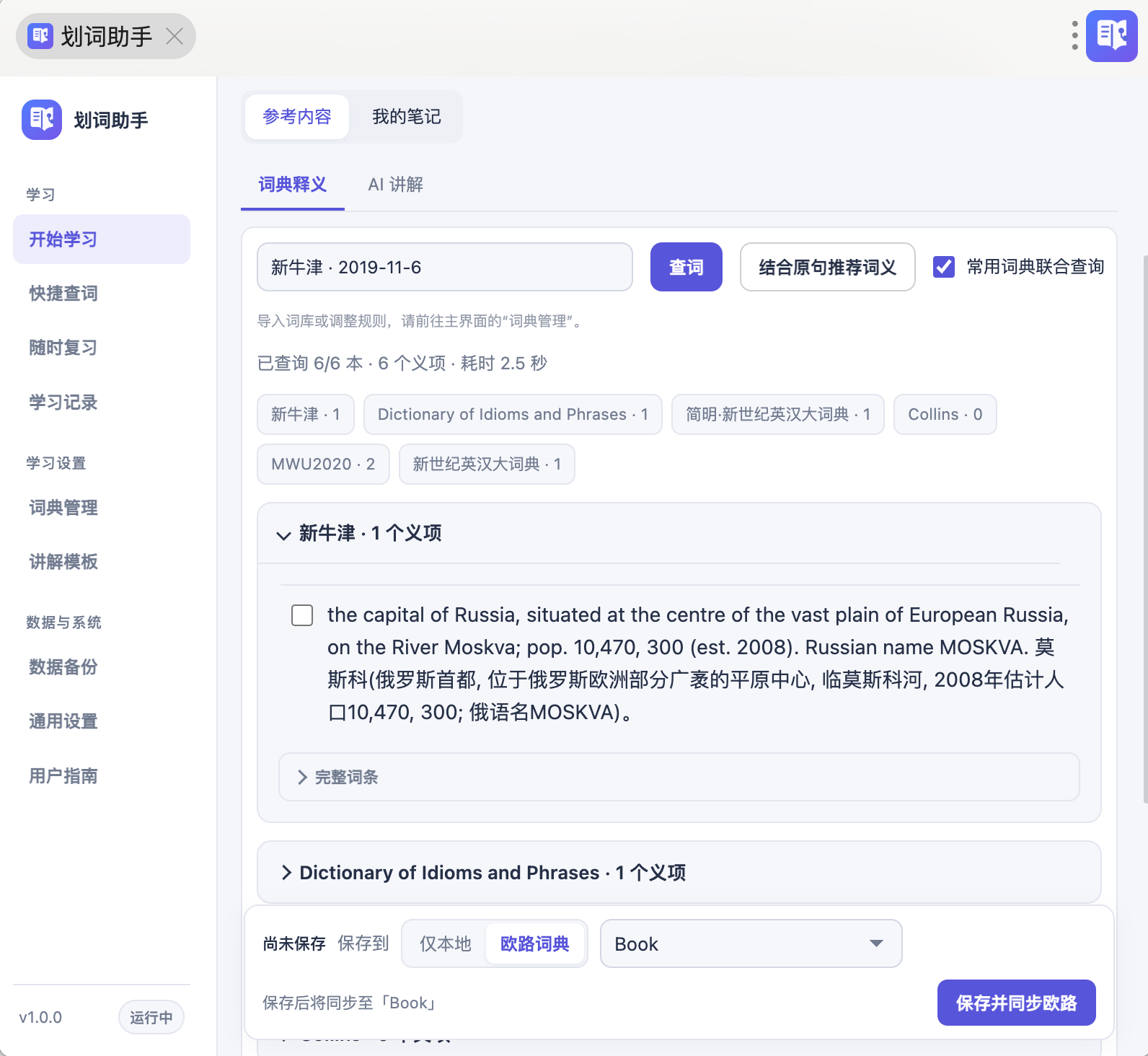1148x1056 pixels.
Task: Expand the 完整词条 section
Action: pos(679,777)
